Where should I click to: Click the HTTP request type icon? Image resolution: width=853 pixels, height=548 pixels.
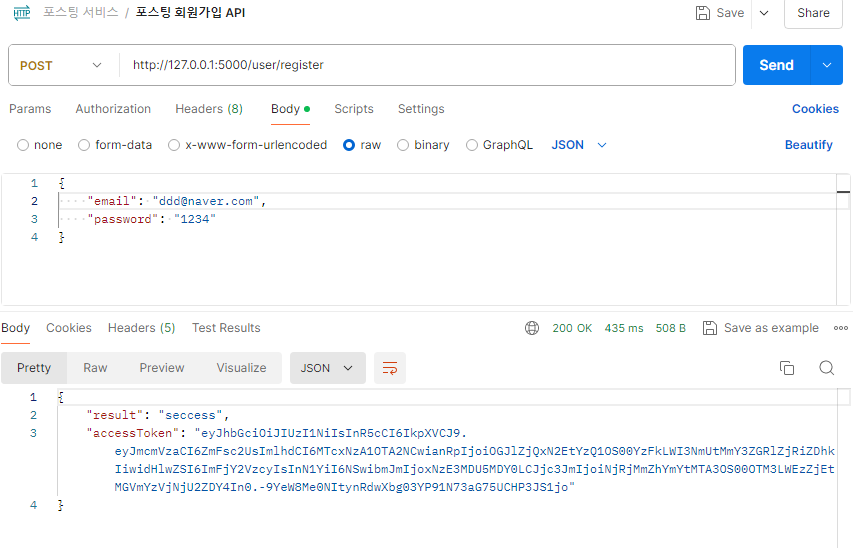[x=22, y=13]
